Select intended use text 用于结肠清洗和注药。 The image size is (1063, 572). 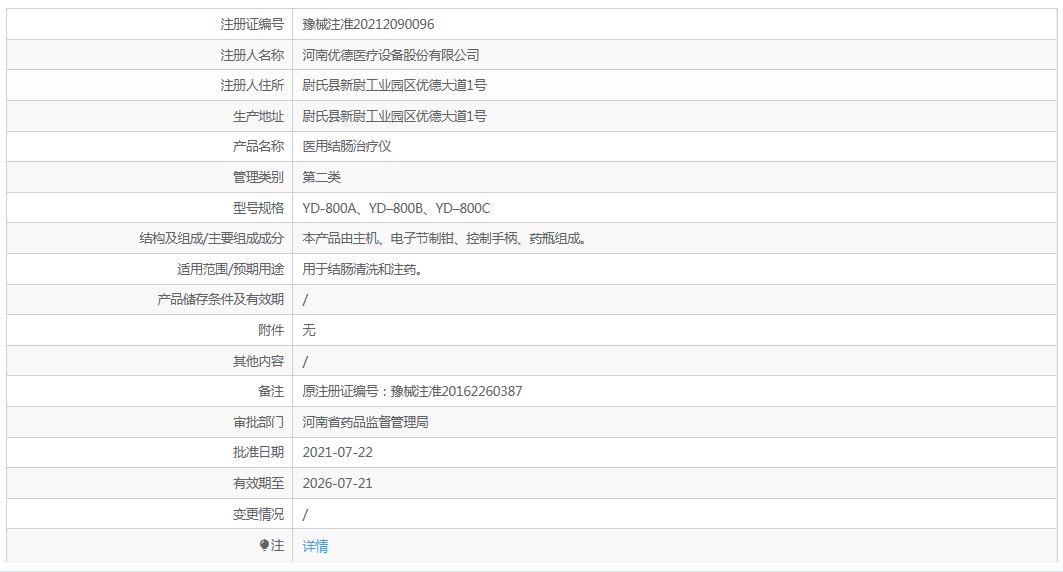[363, 269]
